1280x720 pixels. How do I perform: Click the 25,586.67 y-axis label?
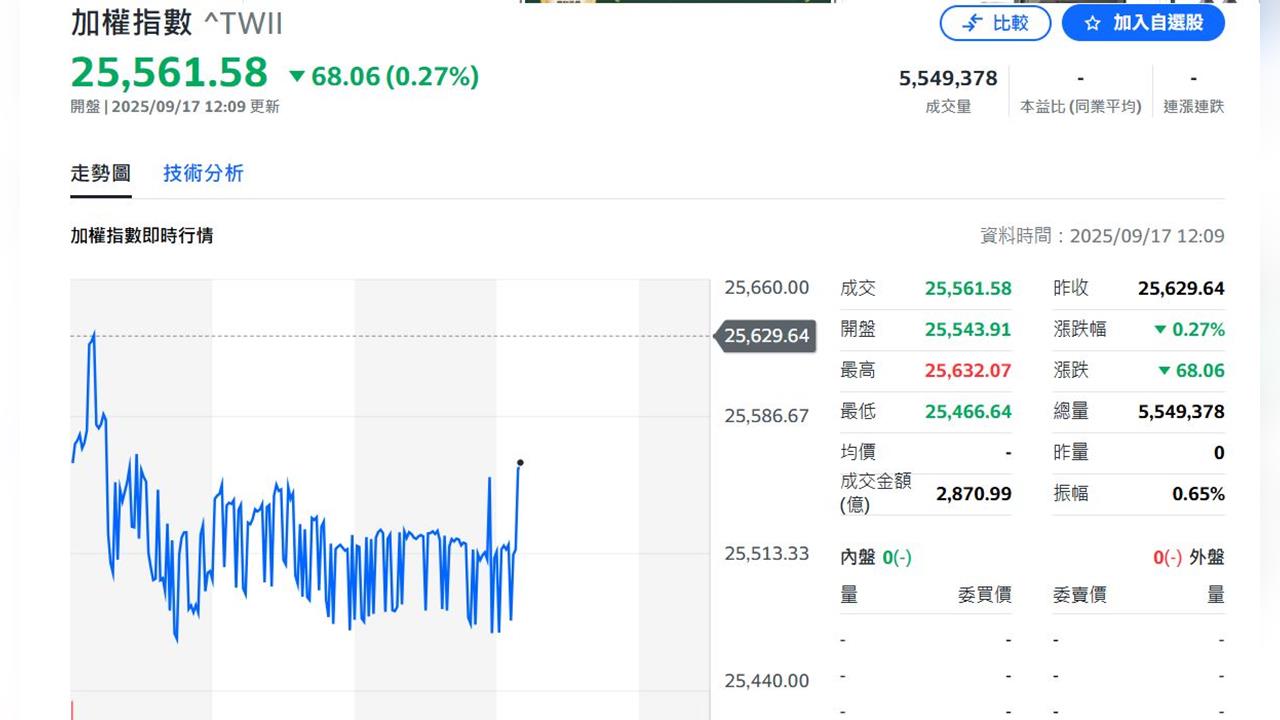(x=767, y=415)
